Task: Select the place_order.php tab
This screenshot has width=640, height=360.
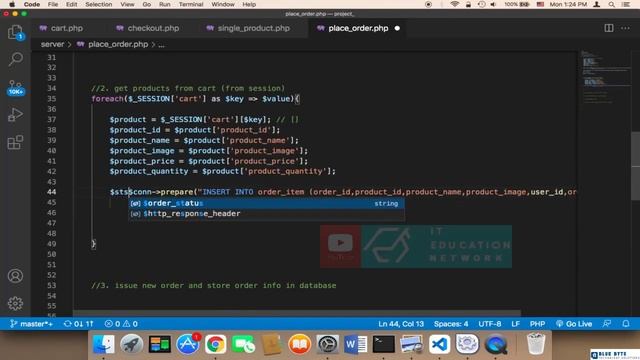Action: (x=358, y=28)
